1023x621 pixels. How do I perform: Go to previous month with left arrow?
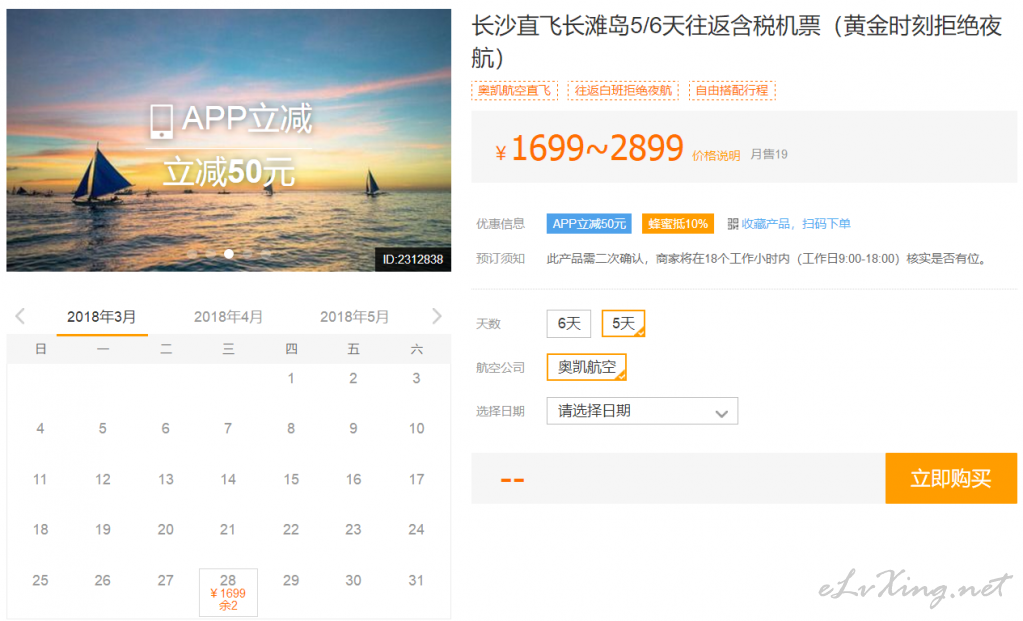[x=20, y=316]
